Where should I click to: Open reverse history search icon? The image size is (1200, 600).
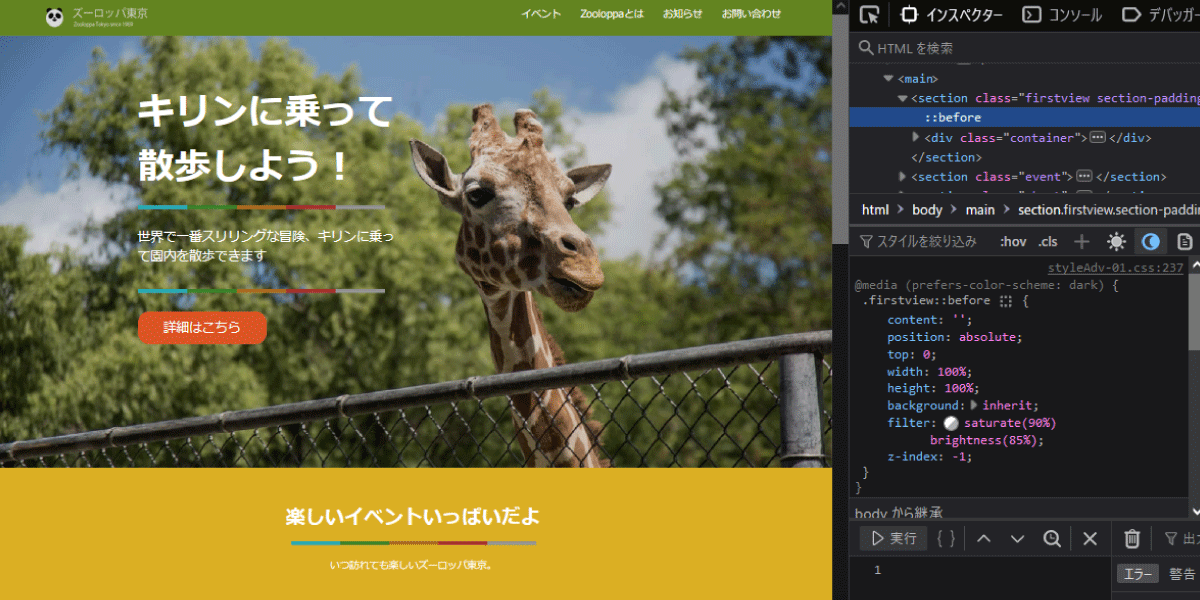click(x=1052, y=538)
